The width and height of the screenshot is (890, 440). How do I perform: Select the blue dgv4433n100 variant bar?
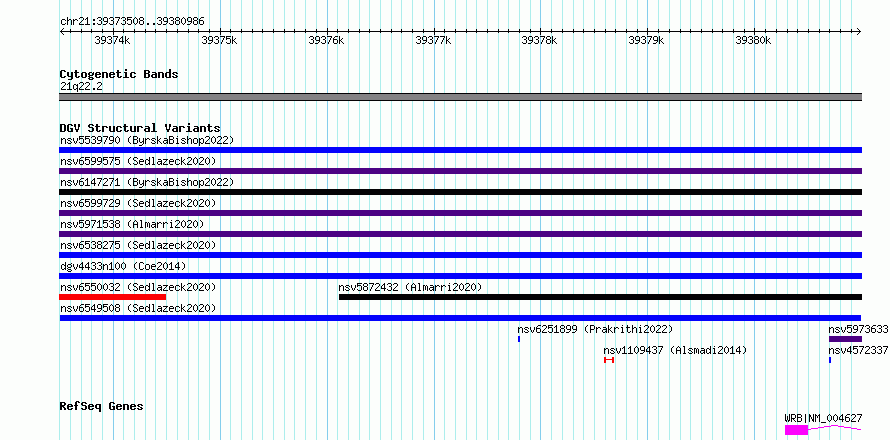tap(460, 276)
